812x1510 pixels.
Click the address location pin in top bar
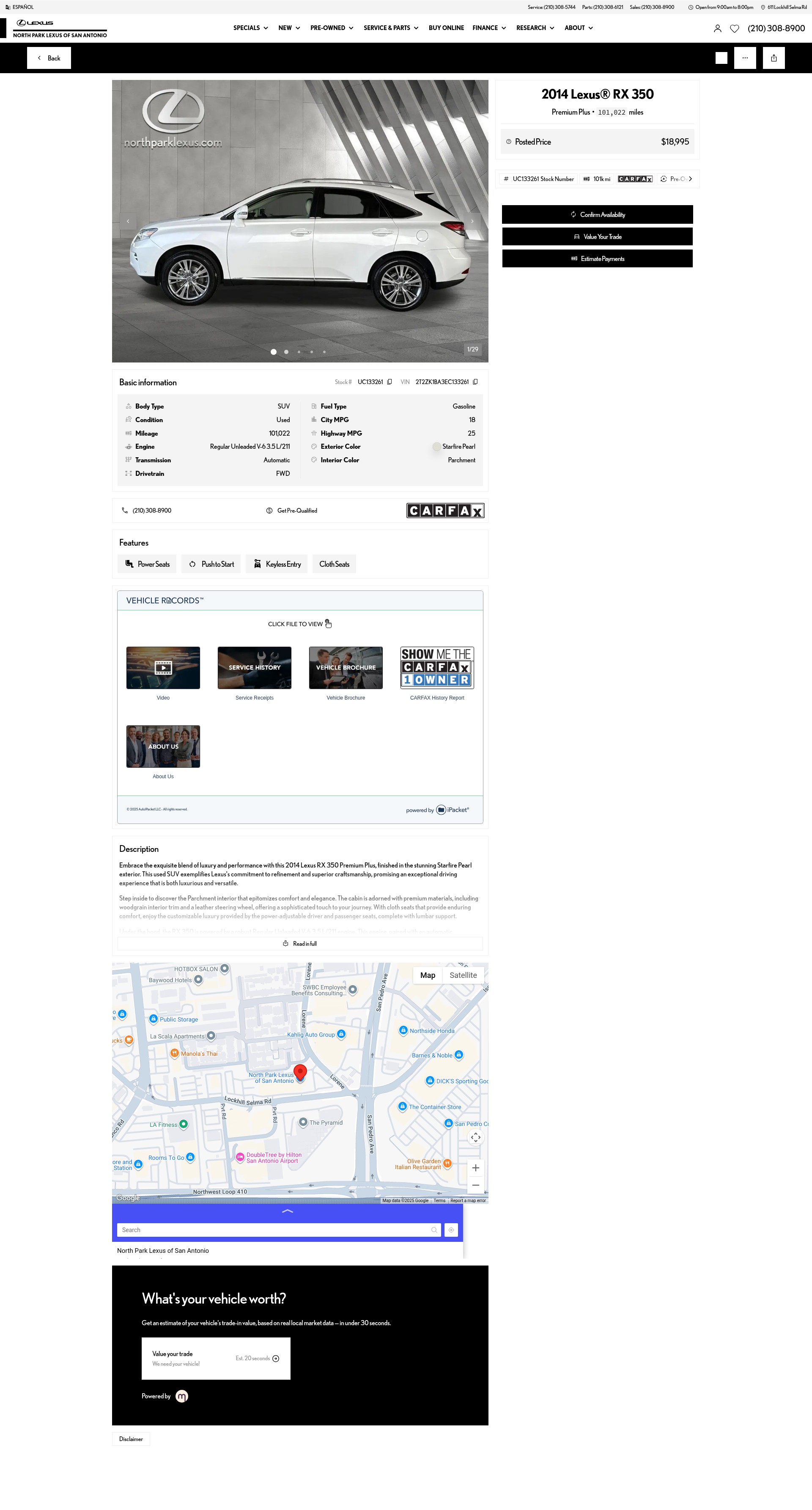point(763,7)
